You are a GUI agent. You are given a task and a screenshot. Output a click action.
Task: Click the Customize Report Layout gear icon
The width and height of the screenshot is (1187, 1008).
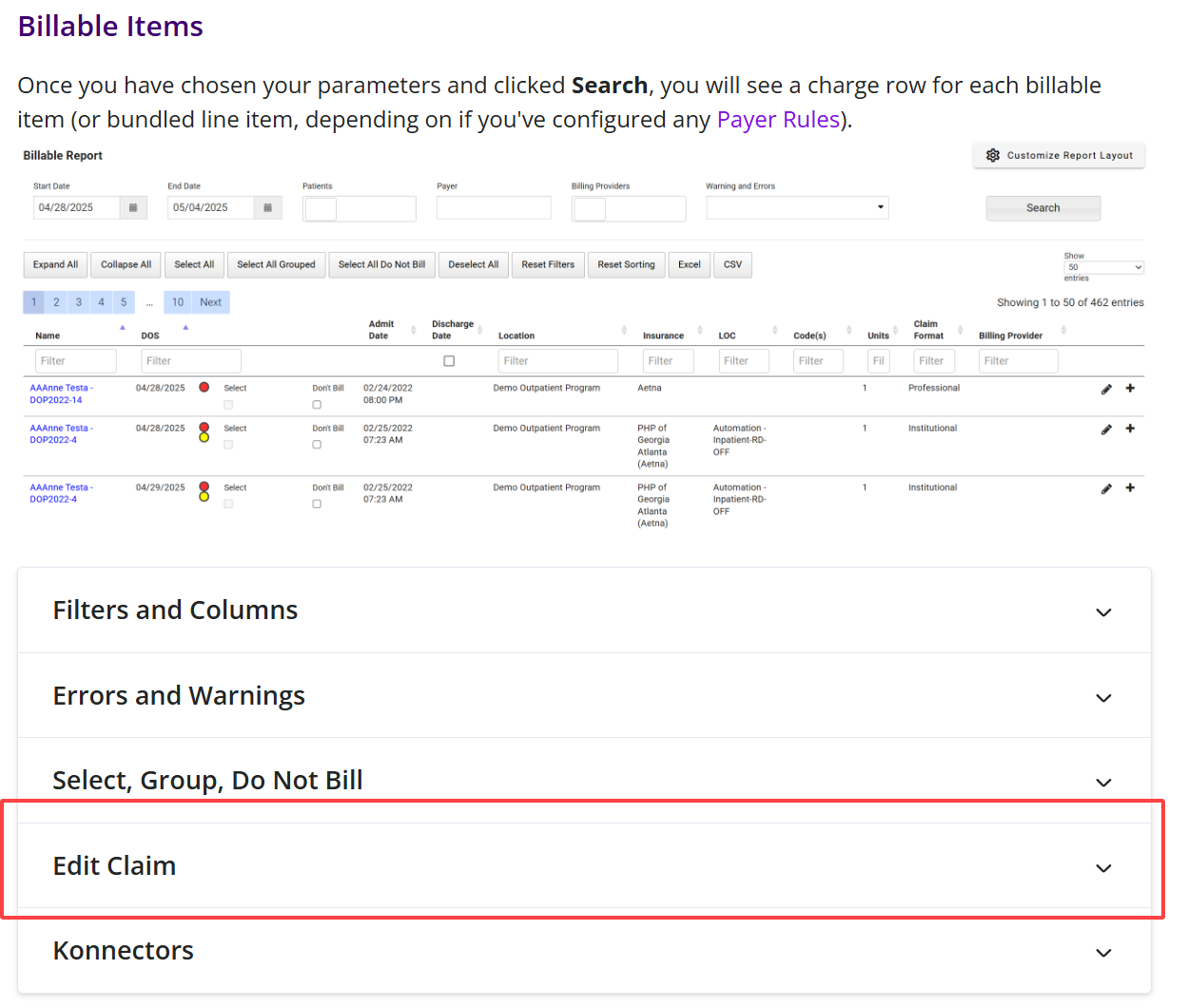pyautogui.click(x=993, y=155)
